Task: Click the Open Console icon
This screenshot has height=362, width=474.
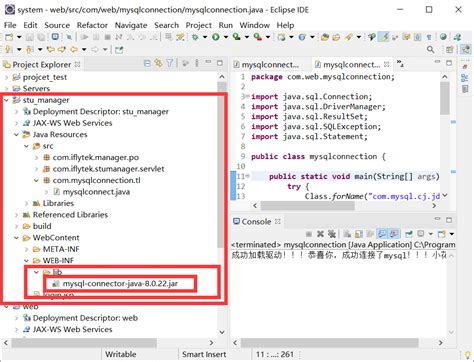Action: coord(442,234)
